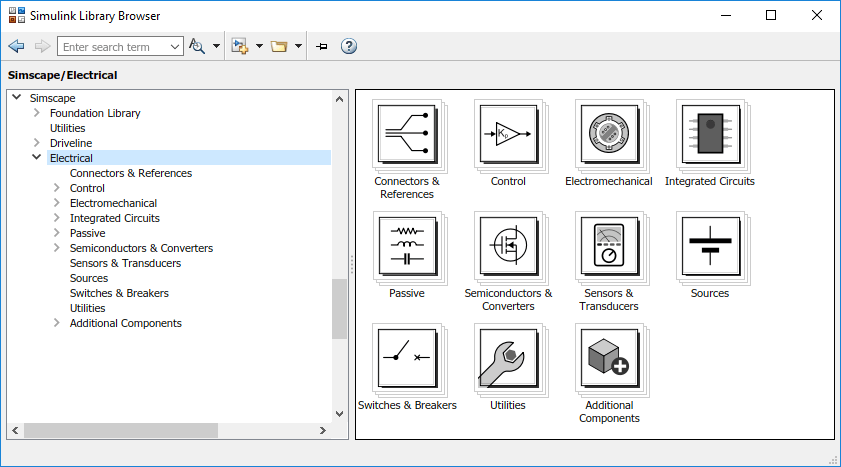This screenshot has width=841, height=467.
Task: Open the Sources library icon
Action: (x=711, y=246)
